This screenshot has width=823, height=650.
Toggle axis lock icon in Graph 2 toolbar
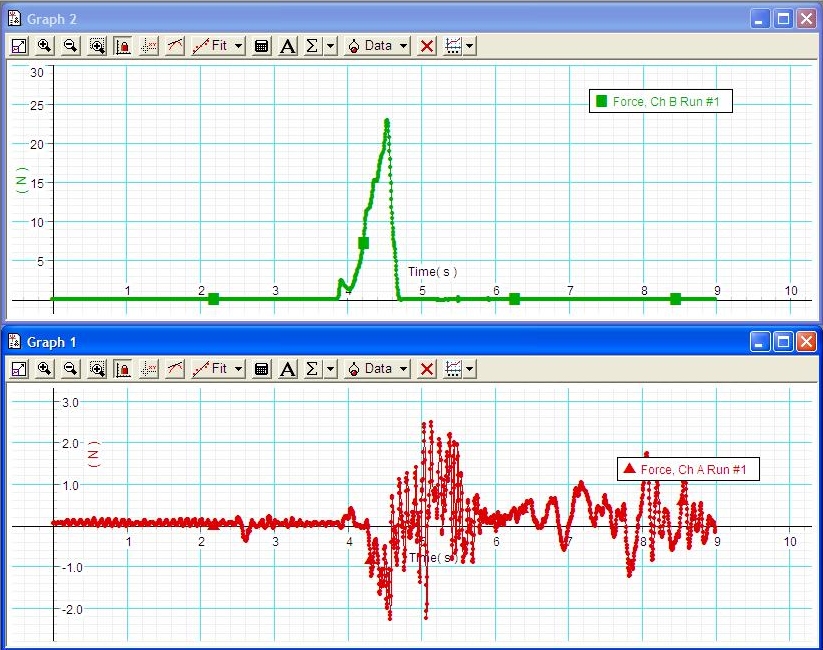coord(123,46)
